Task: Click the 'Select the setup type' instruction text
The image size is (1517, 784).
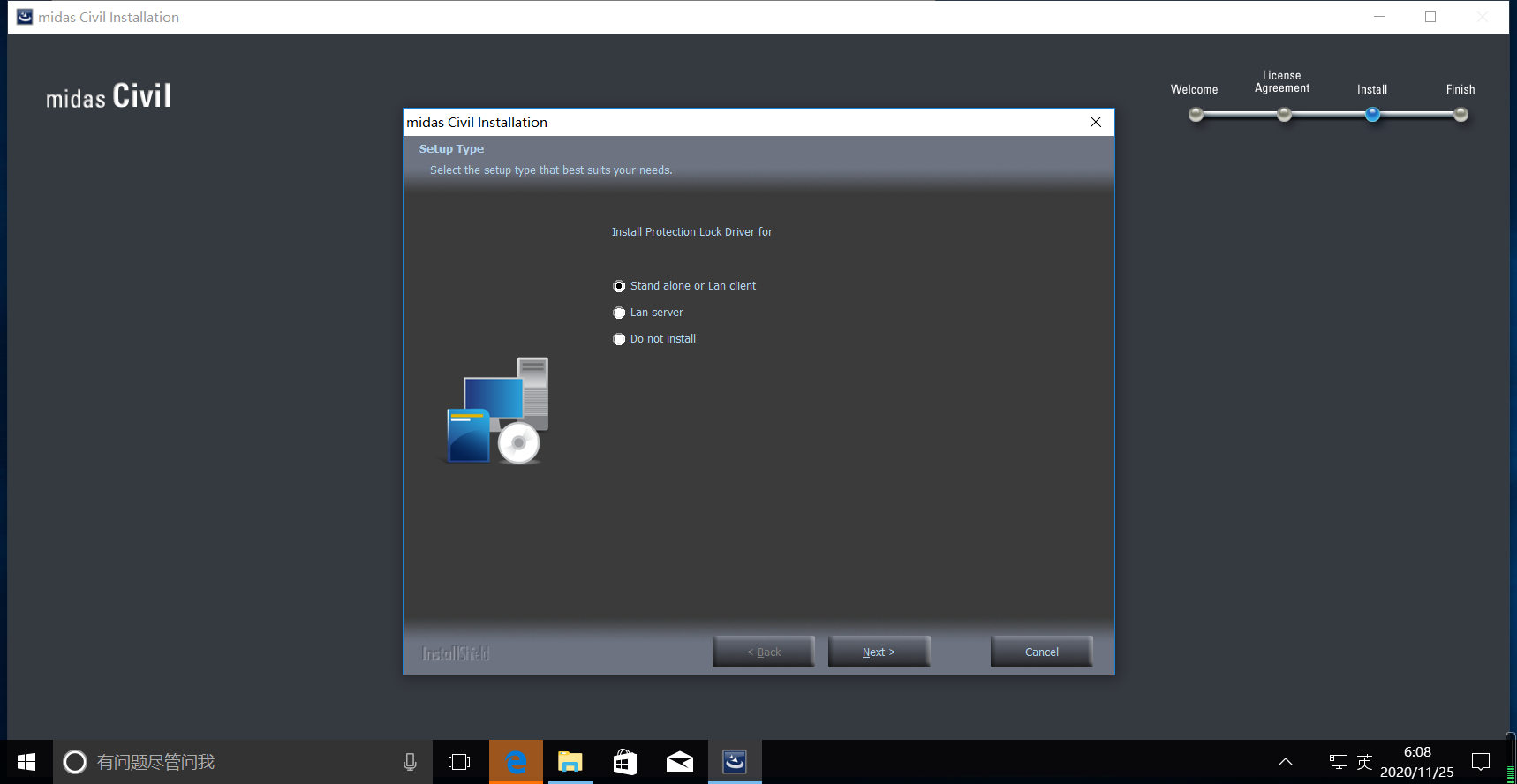Action: click(x=551, y=170)
